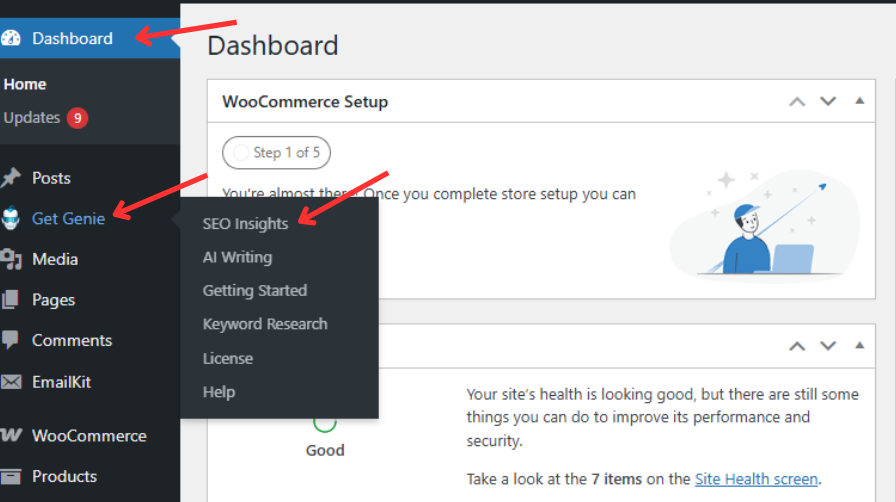The width and height of the screenshot is (896, 502).
Task: Collapse the WooCommerce Setup panel
Action: point(859,101)
